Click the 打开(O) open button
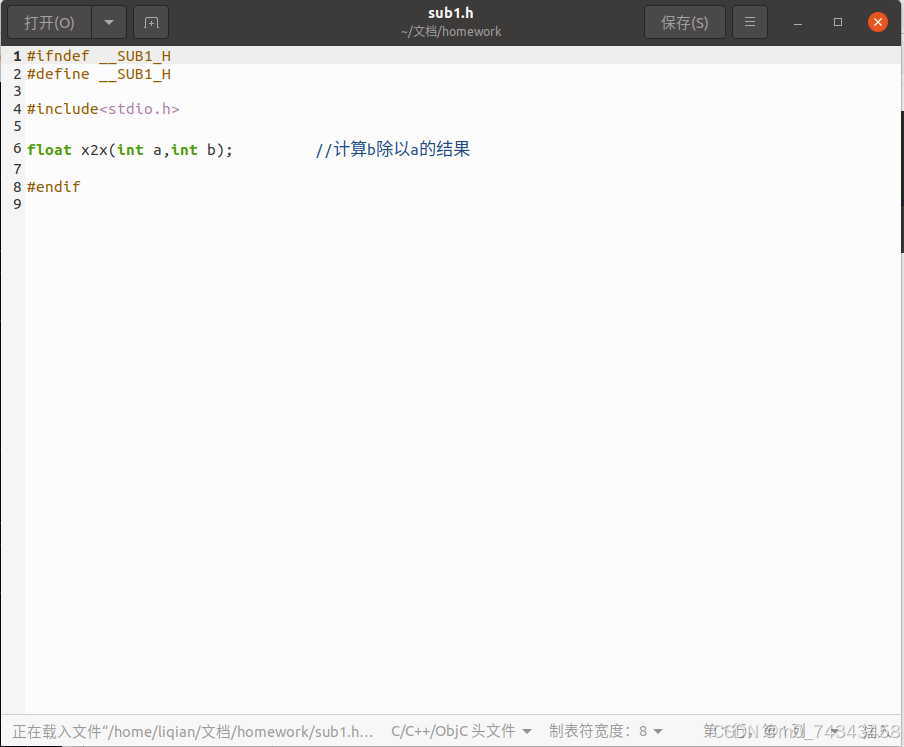 48,21
